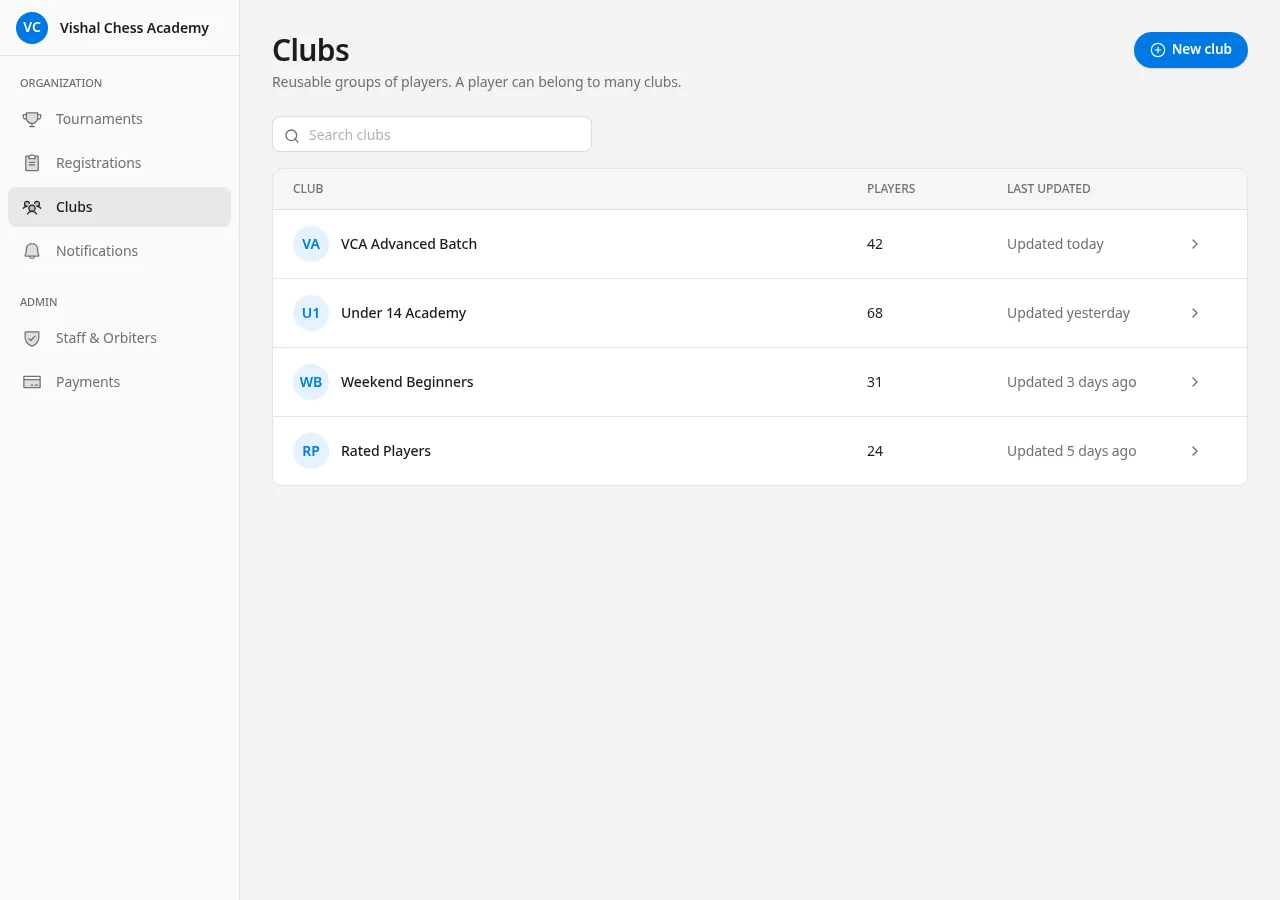The image size is (1280, 900).
Task: Go to Registrations in the sidebar
Action: [x=119, y=163]
